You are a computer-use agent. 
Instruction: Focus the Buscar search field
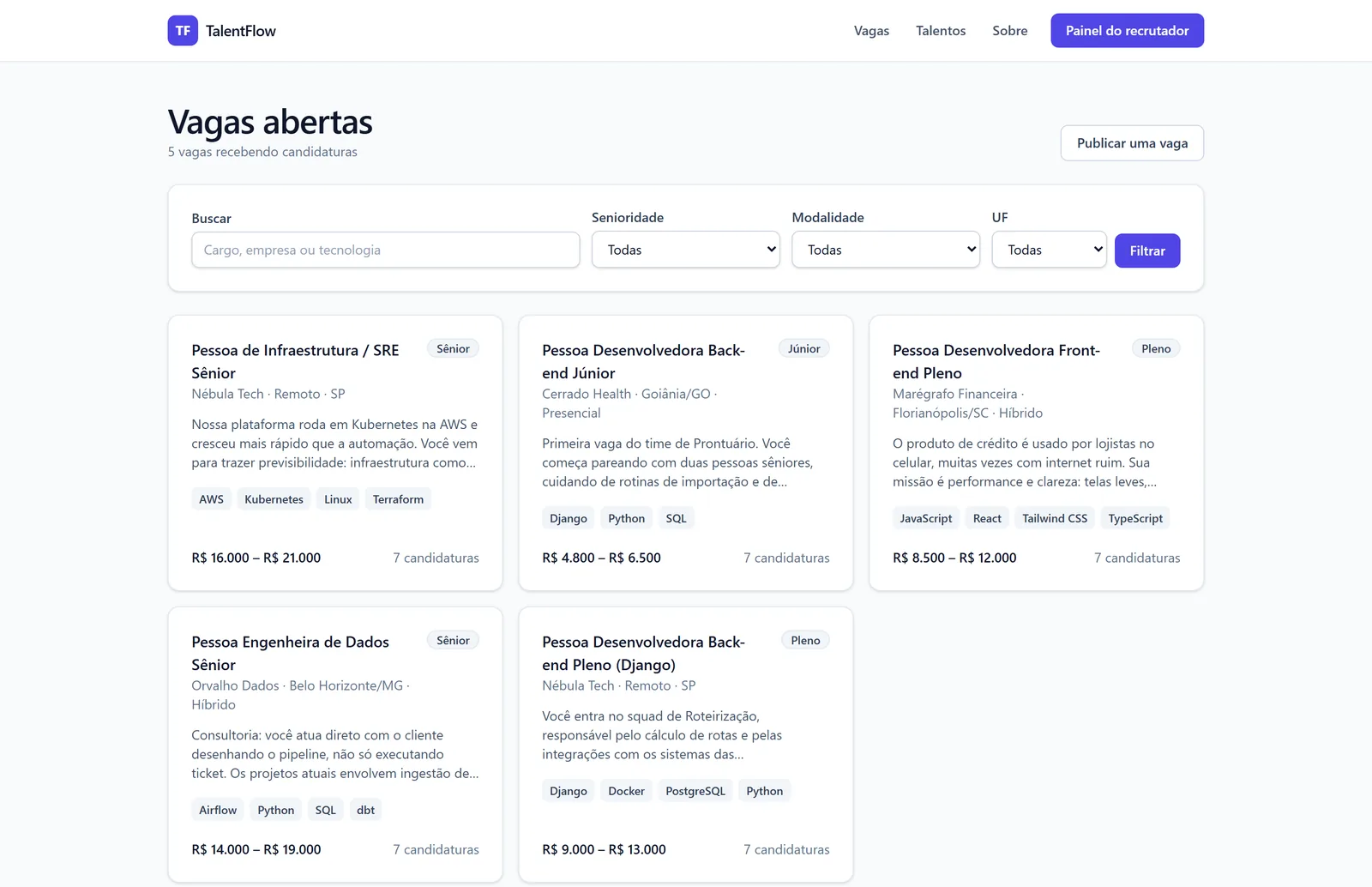[386, 250]
